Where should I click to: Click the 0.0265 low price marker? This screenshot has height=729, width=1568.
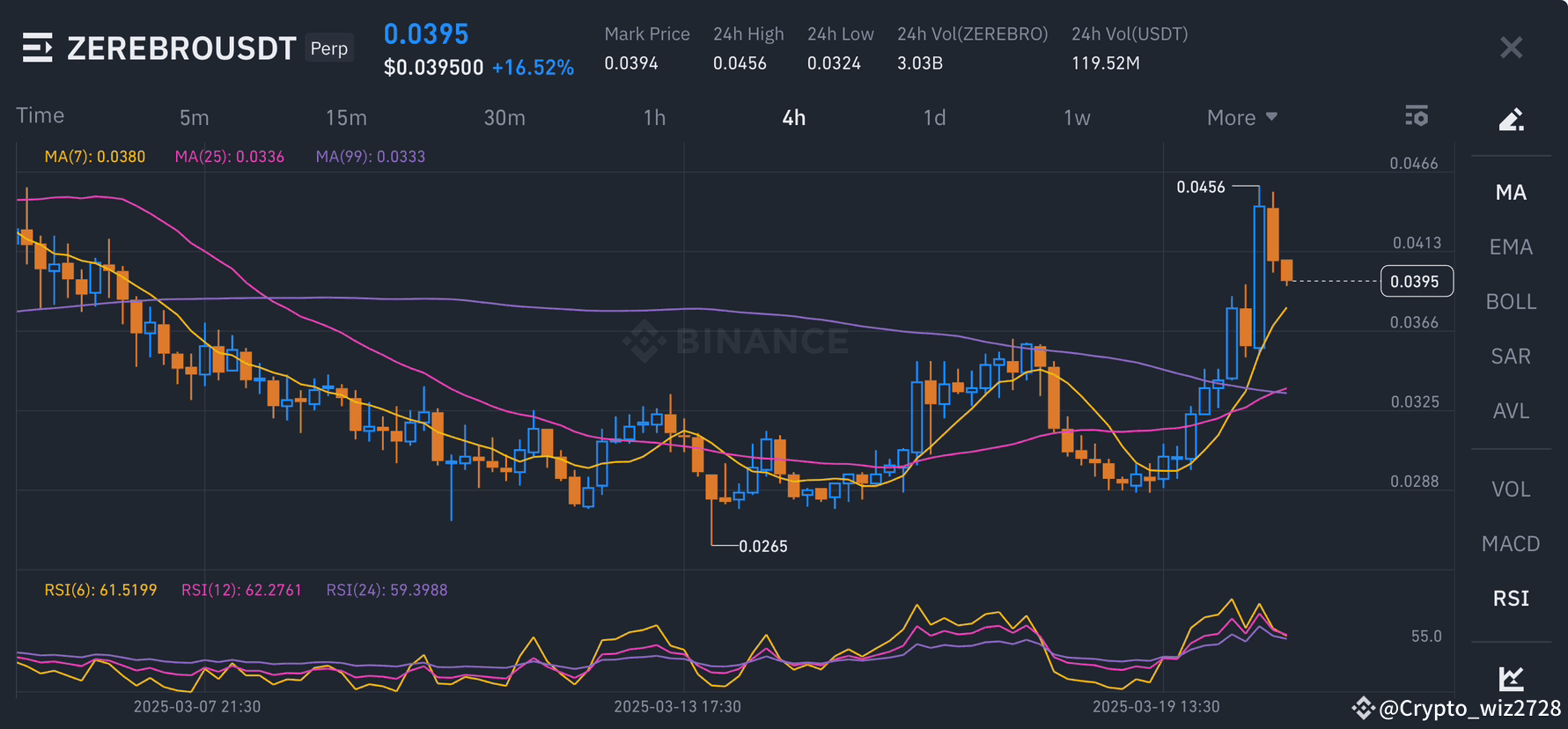[763, 546]
